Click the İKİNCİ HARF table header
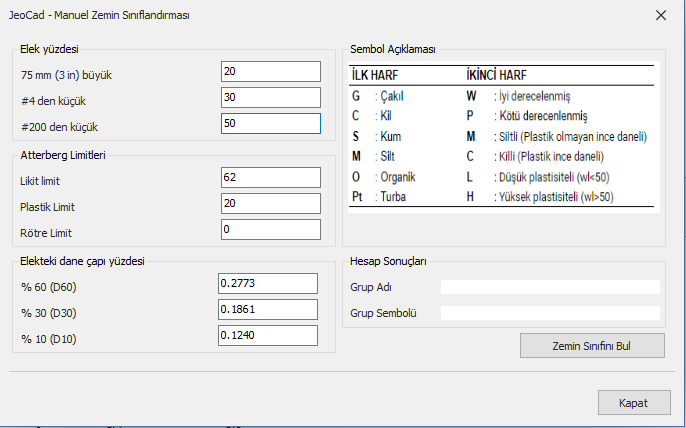The image size is (686, 428). [496, 75]
